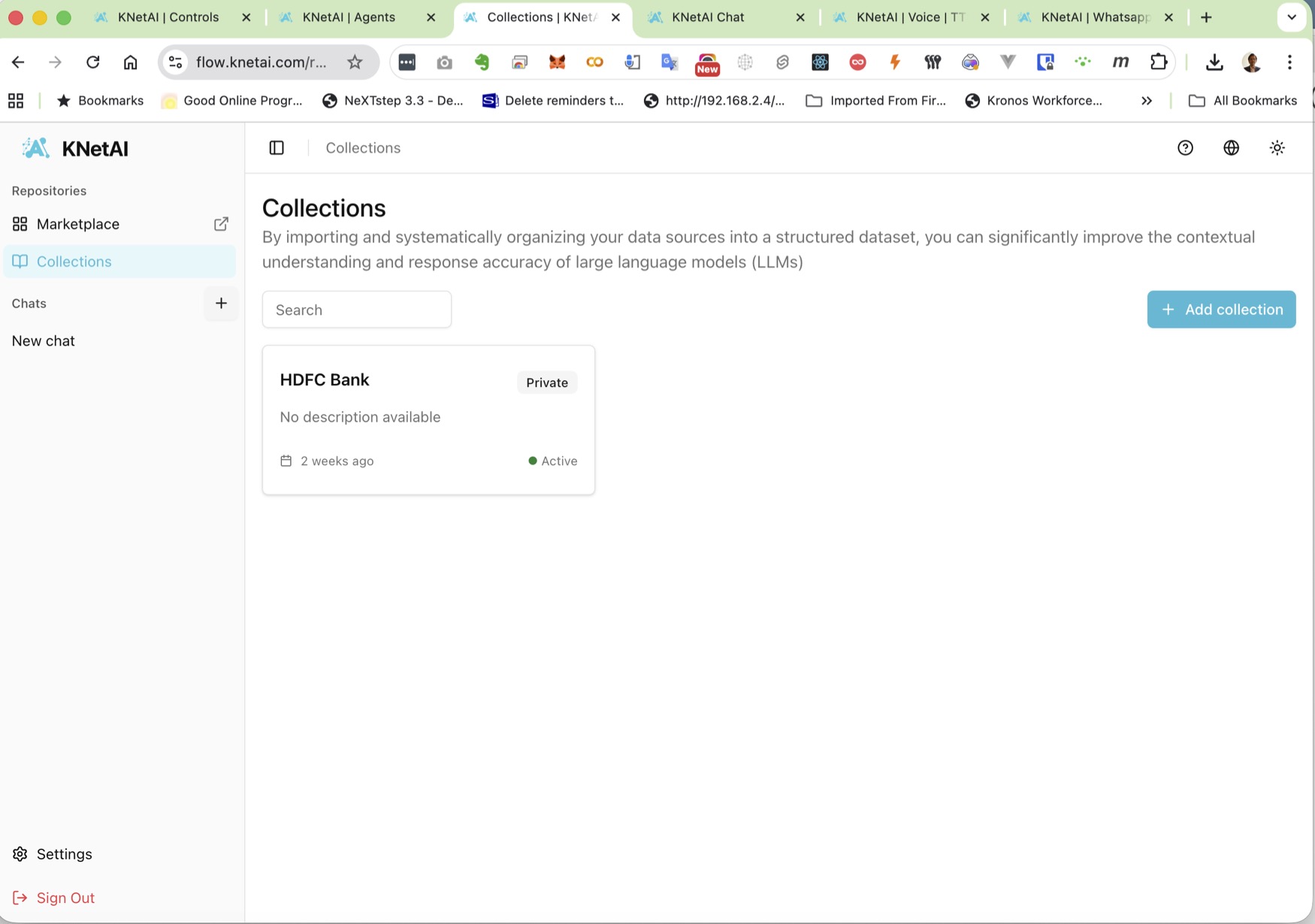Open the help question mark icon
This screenshot has height=924, width=1315.
pyautogui.click(x=1185, y=148)
